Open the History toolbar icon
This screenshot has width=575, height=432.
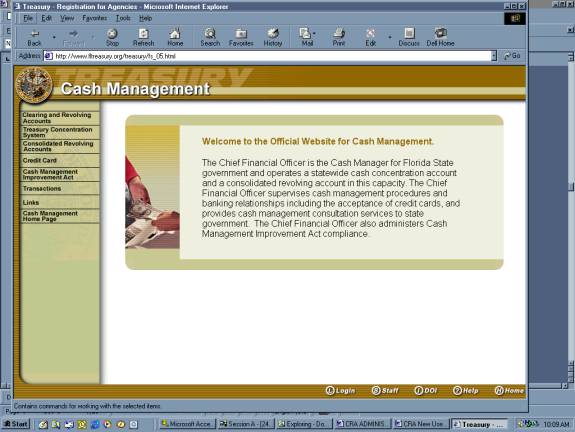[273, 34]
